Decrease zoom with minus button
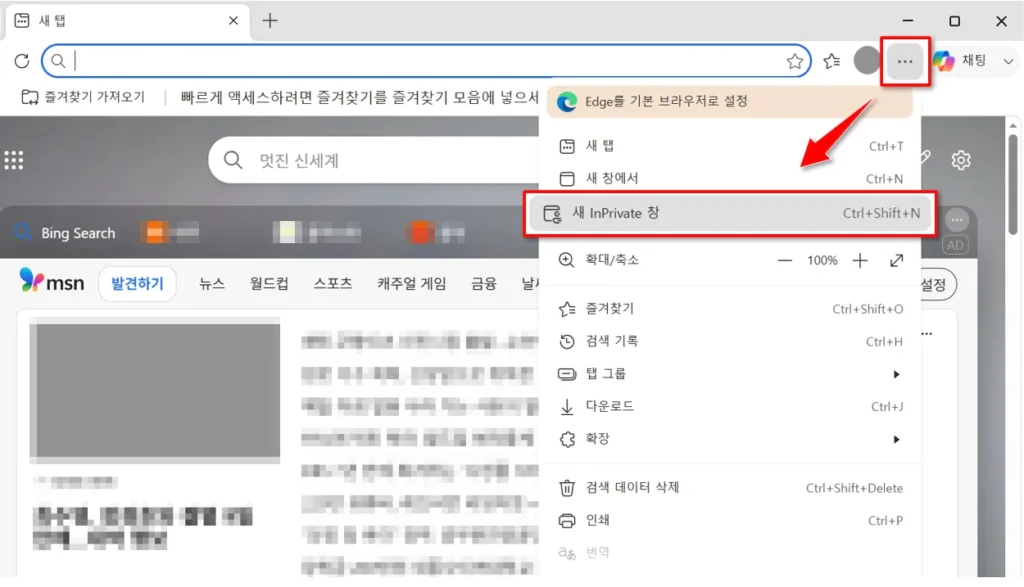 pyautogui.click(x=784, y=261)
